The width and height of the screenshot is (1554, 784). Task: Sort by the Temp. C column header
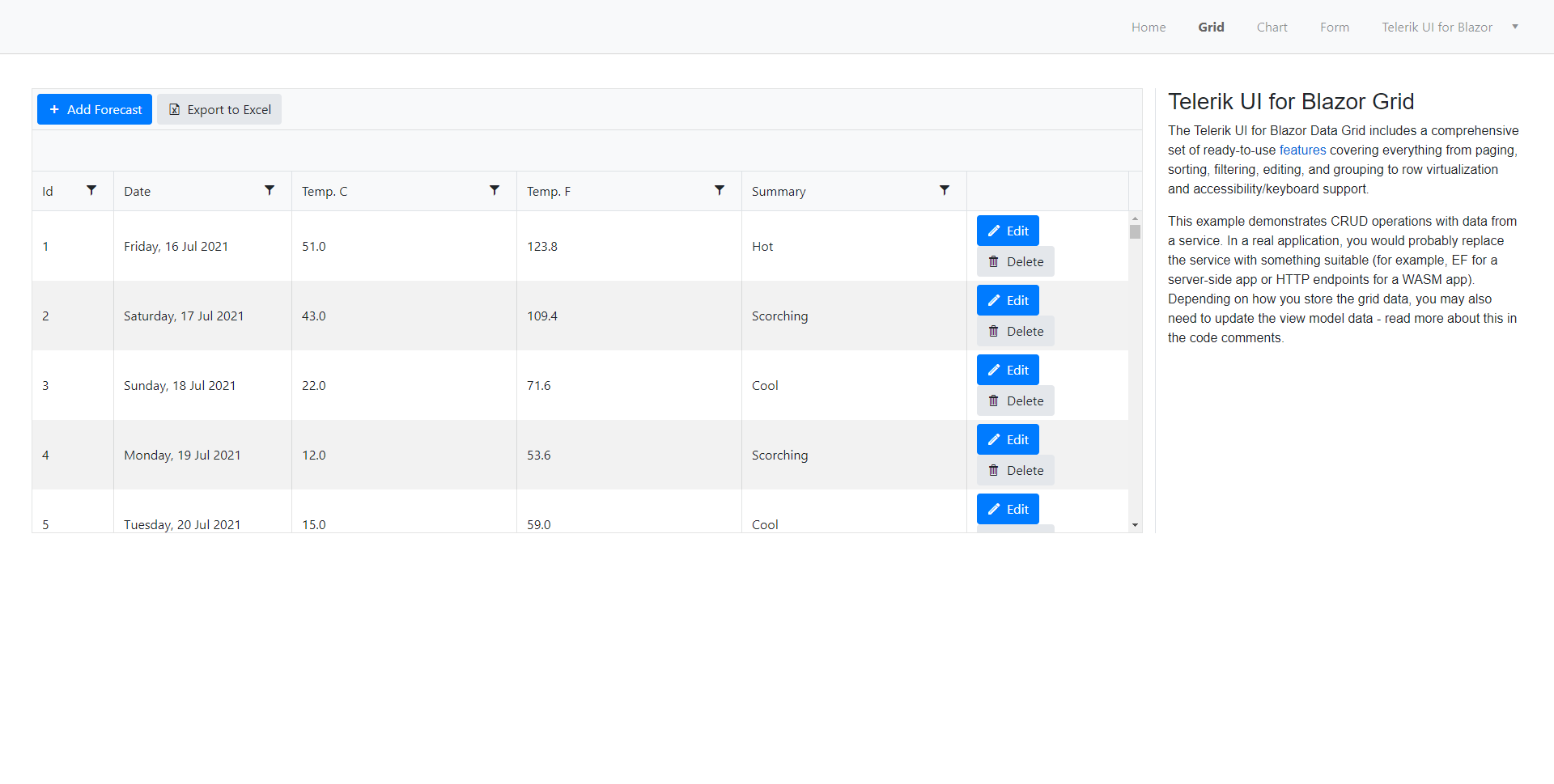325,192
